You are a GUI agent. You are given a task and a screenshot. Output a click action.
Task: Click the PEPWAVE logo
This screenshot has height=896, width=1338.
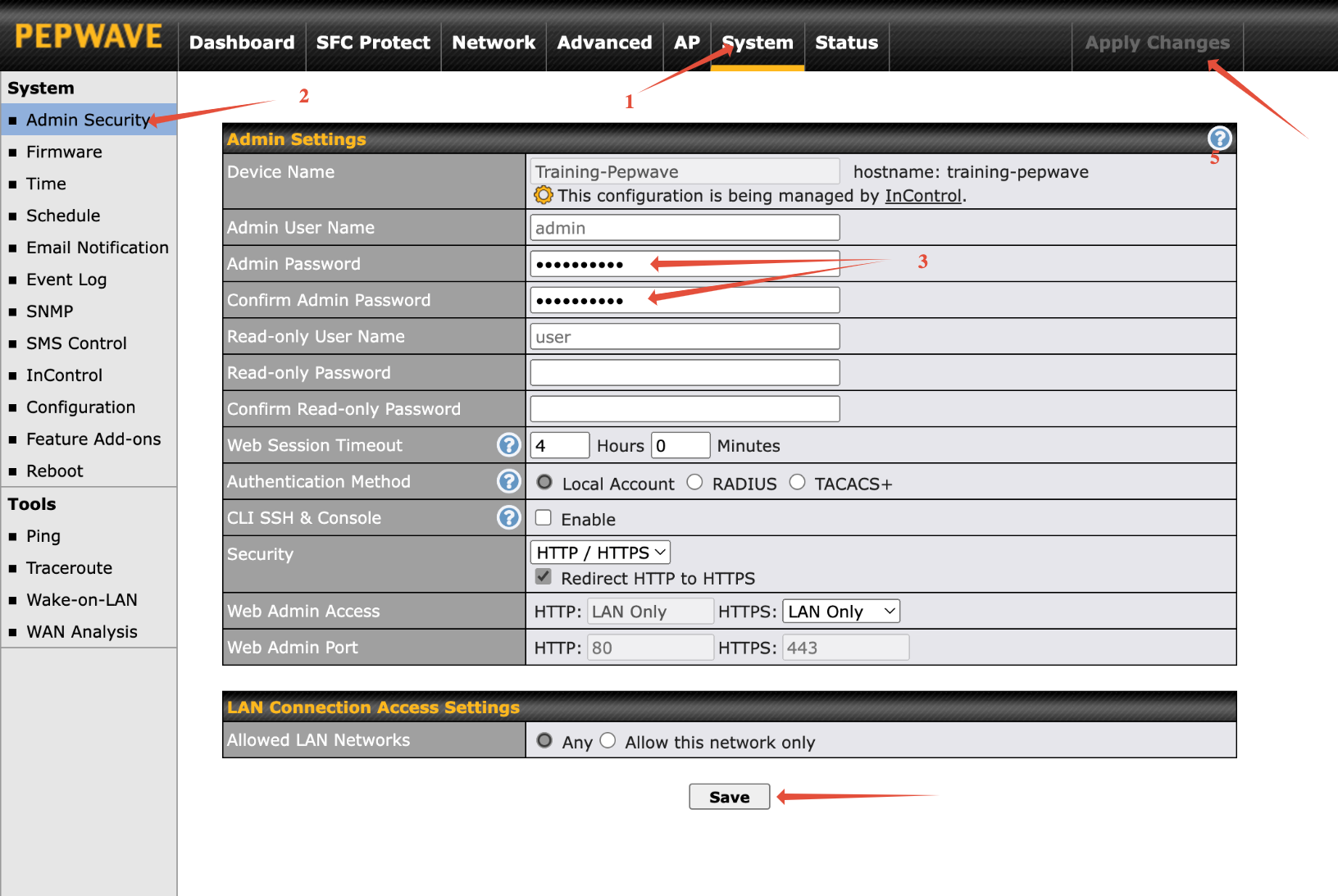[x=89, y=36]
